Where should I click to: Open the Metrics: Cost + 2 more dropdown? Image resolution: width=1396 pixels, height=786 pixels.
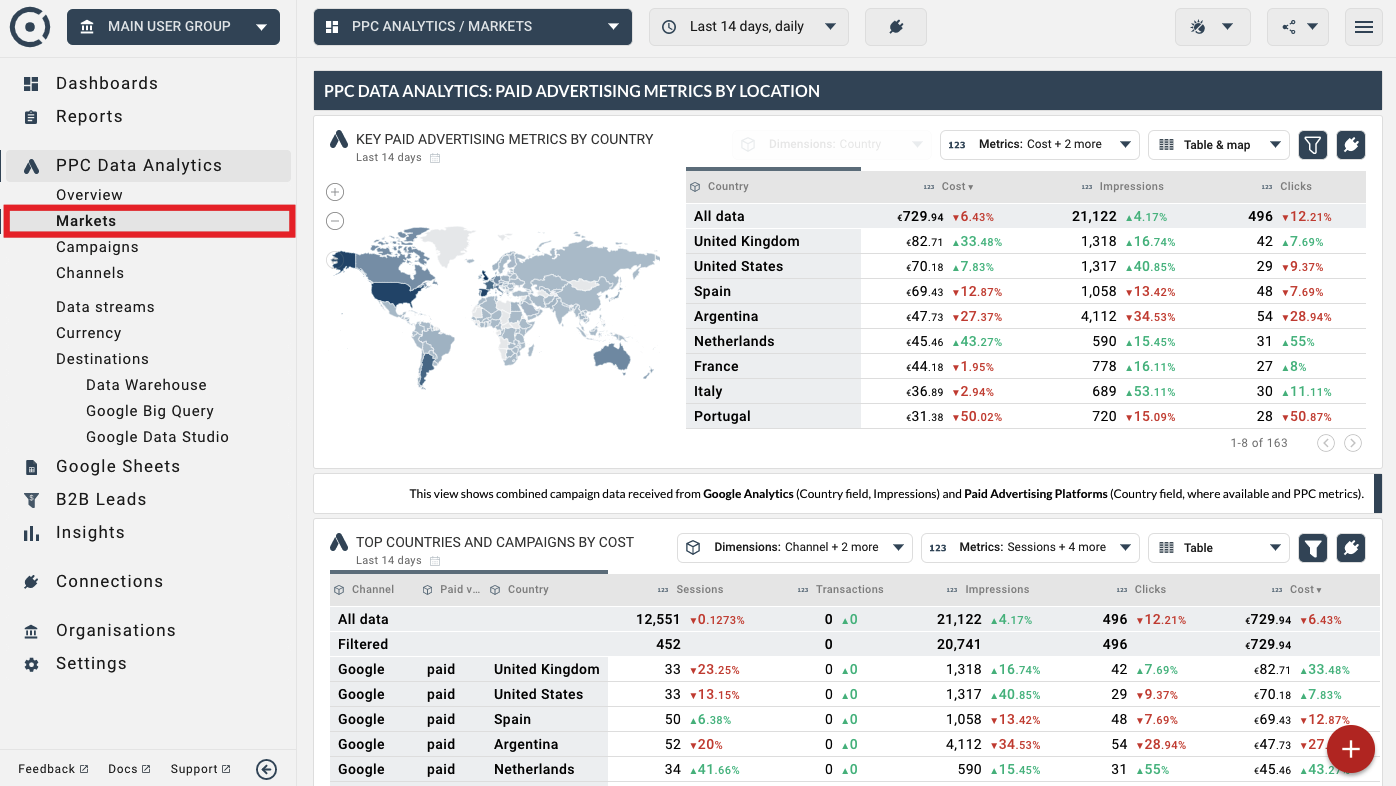(x=1040, y=145)
